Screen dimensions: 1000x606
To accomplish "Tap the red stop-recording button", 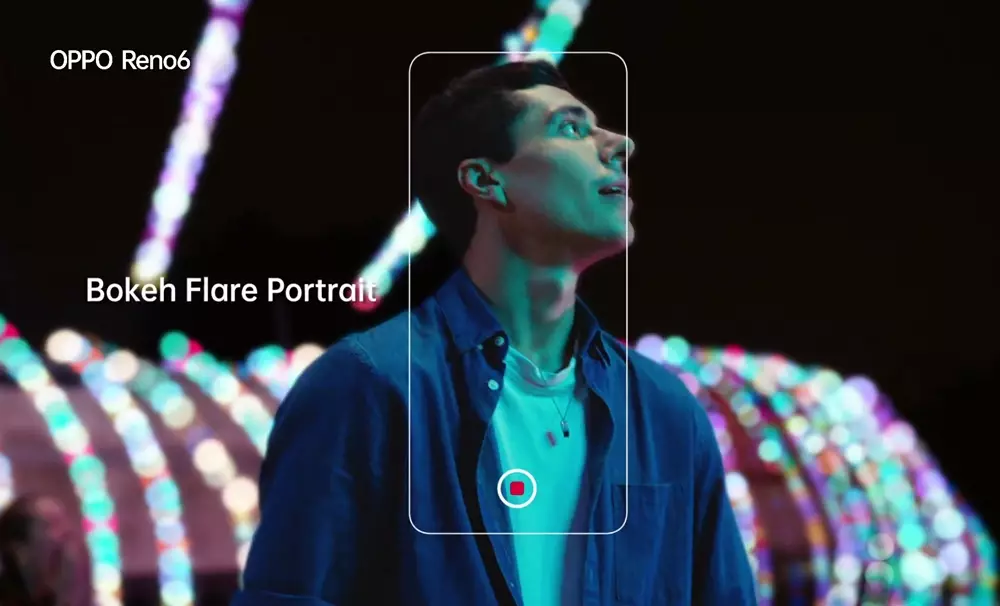I will coord(517,488).
